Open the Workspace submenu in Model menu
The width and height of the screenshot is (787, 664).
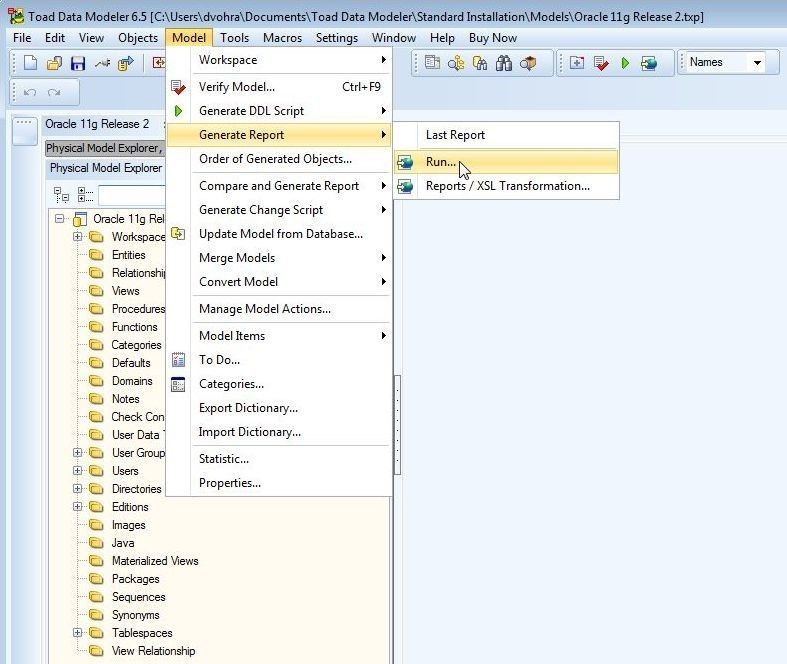click(x=279, y=60)
